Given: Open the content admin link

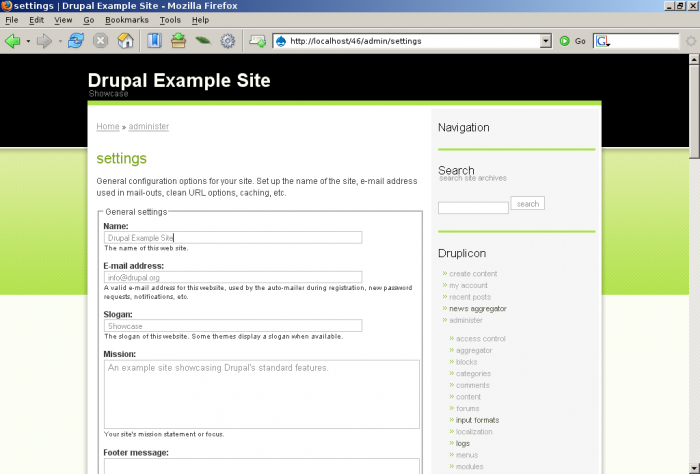Looking at the screenshot, I should tap(468, 397).
